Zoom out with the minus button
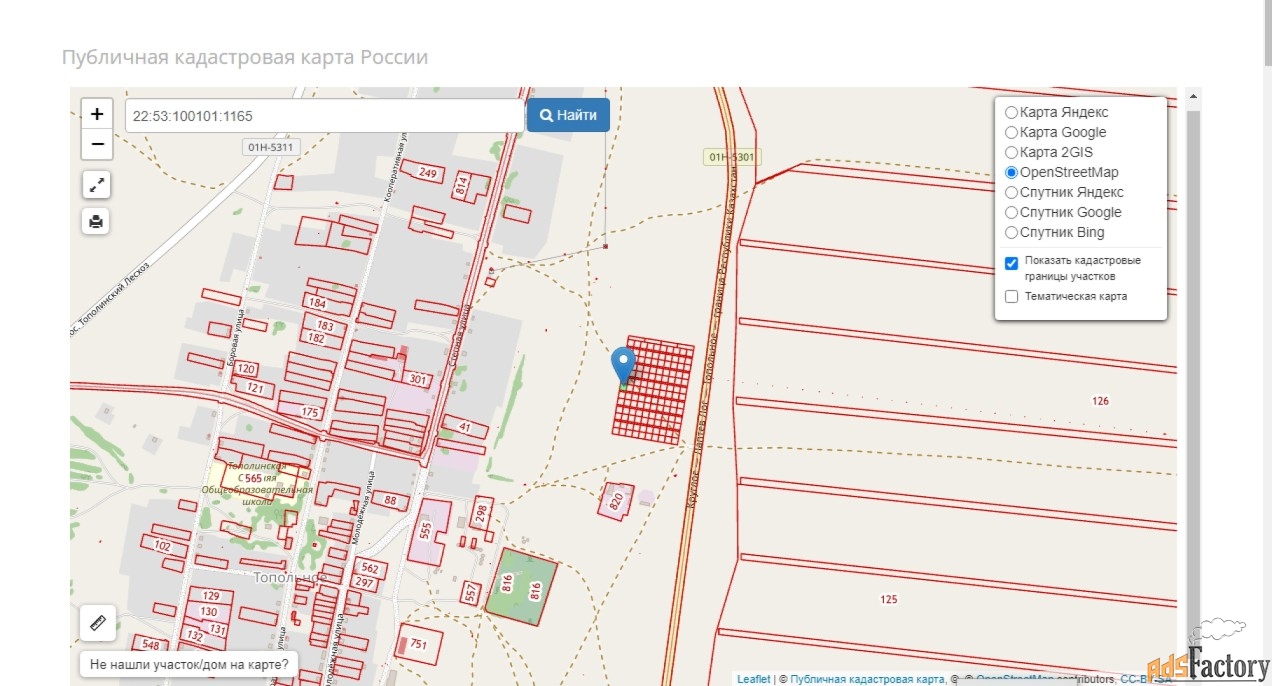The width and height of the screenshot is (1272, 686). (97, 144)
